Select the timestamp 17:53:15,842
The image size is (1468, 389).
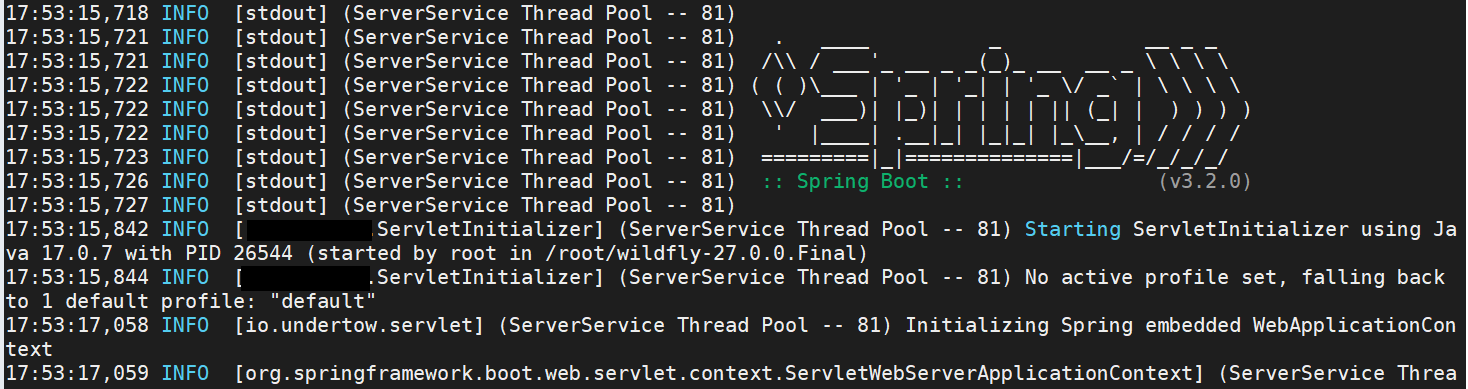click(77, 230)
